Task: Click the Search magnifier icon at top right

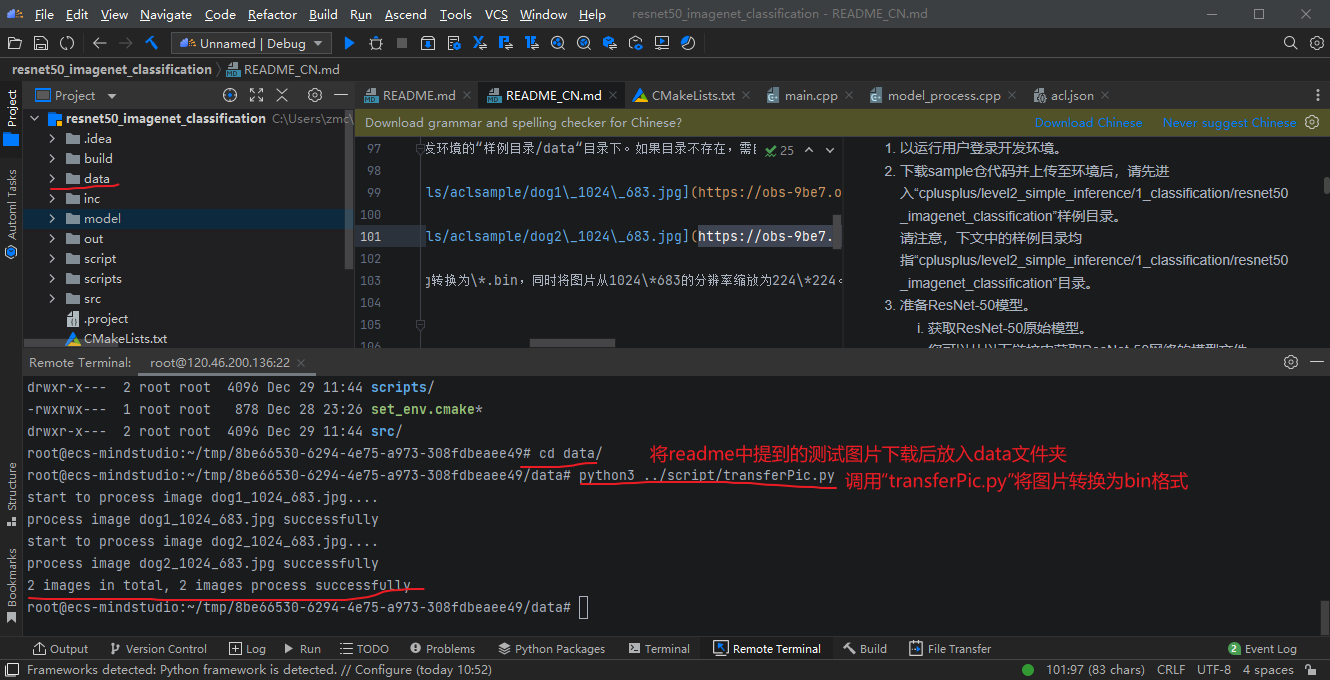Action: (x=1291, y=43)
